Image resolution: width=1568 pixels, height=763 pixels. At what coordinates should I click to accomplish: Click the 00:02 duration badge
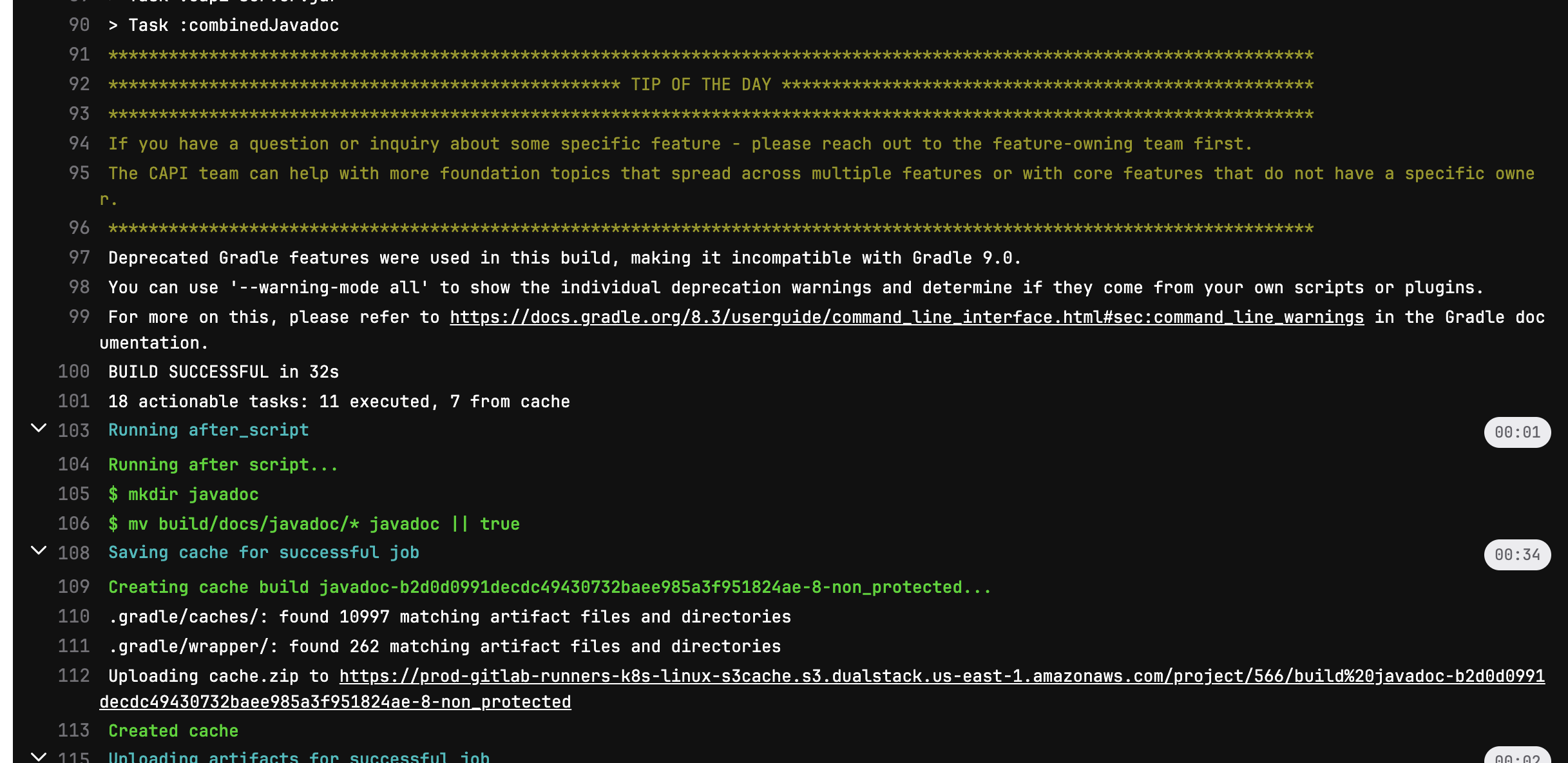[x=1517, y=757]
